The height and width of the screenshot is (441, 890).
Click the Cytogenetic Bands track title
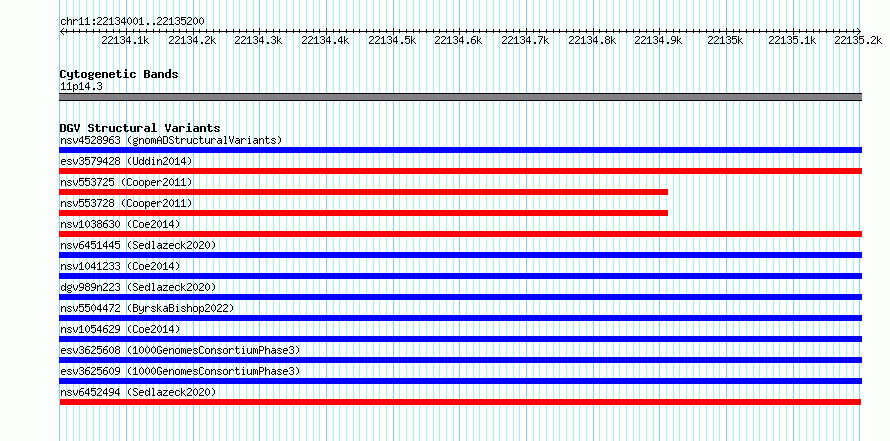pos(119,74)
